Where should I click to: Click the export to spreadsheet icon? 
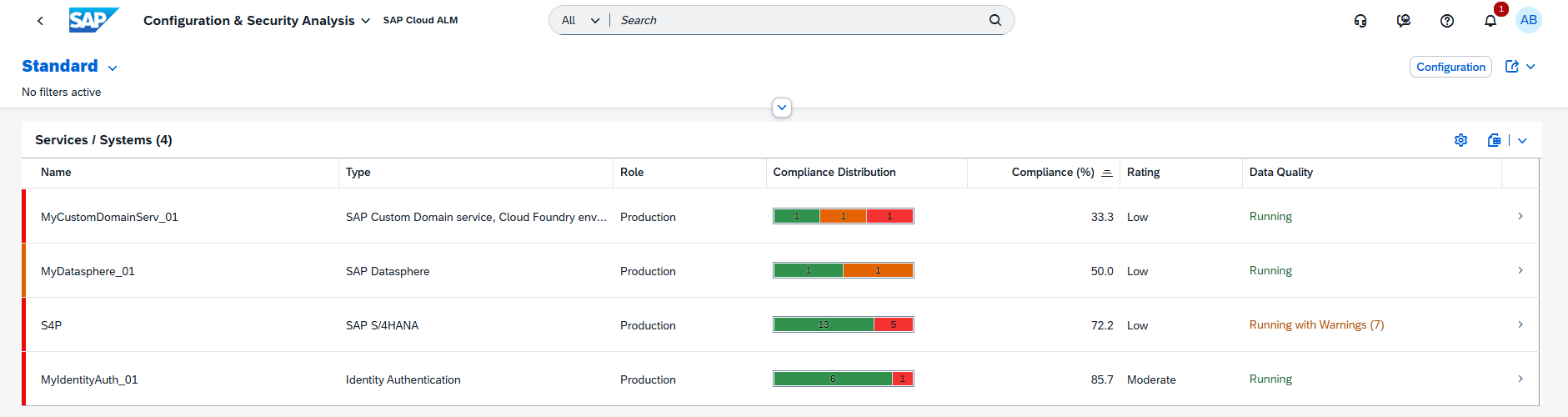[x=1494, y=140]
